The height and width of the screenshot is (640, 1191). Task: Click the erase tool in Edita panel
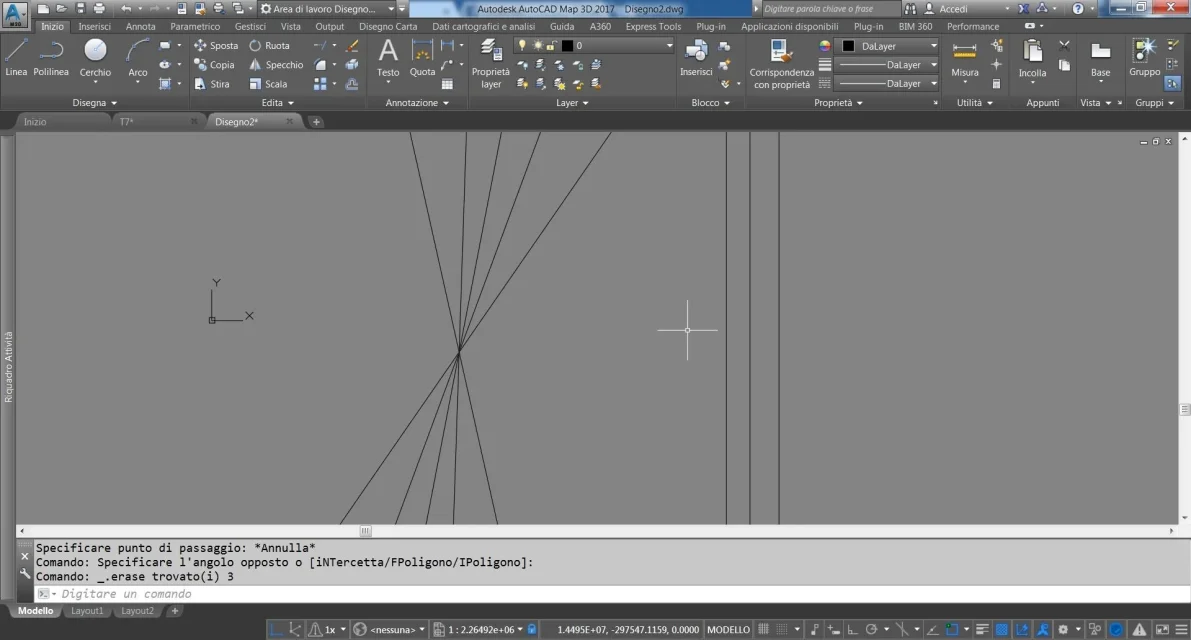352,46
